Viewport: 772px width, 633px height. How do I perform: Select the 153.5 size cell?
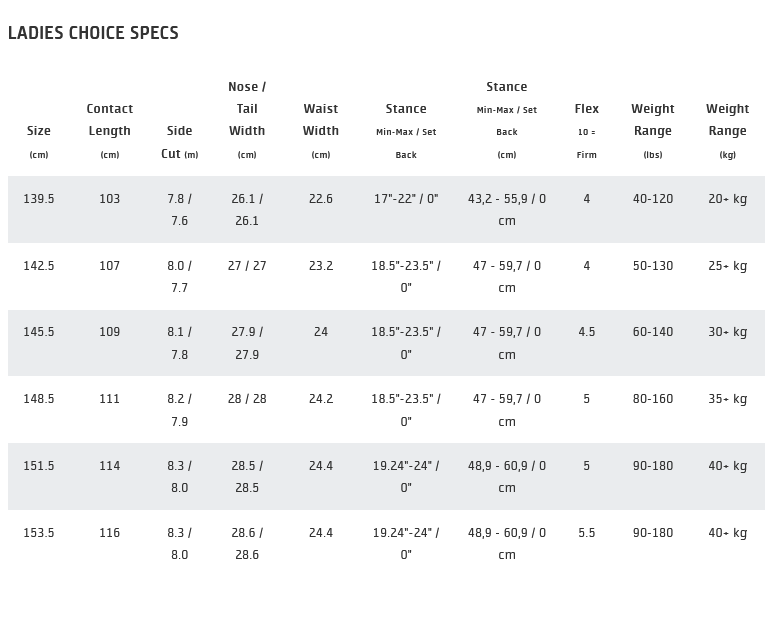pyautogui.click(x=39, y=533)
